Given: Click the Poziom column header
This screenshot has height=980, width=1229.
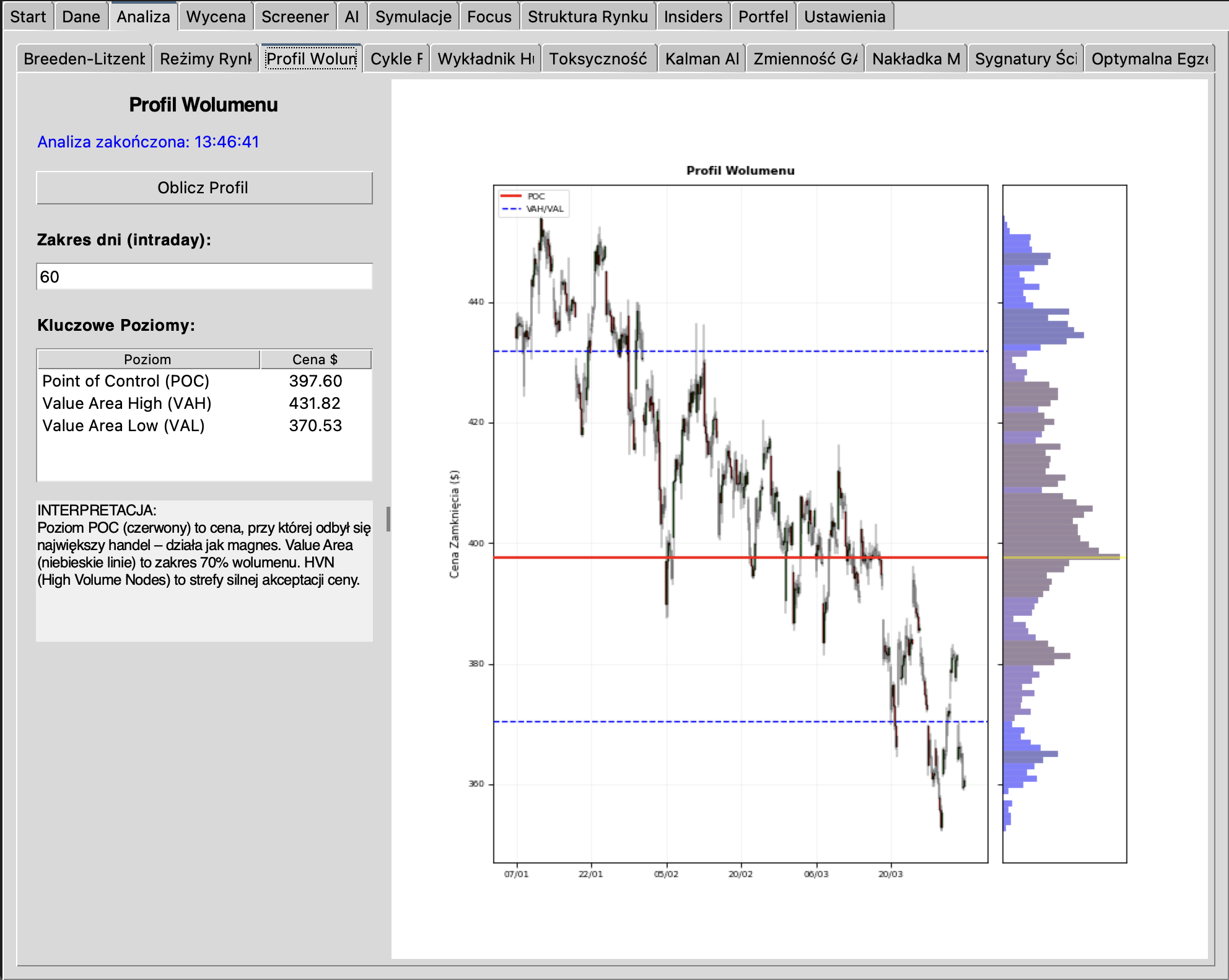Looking at the screenshot, I should (148, 359).
